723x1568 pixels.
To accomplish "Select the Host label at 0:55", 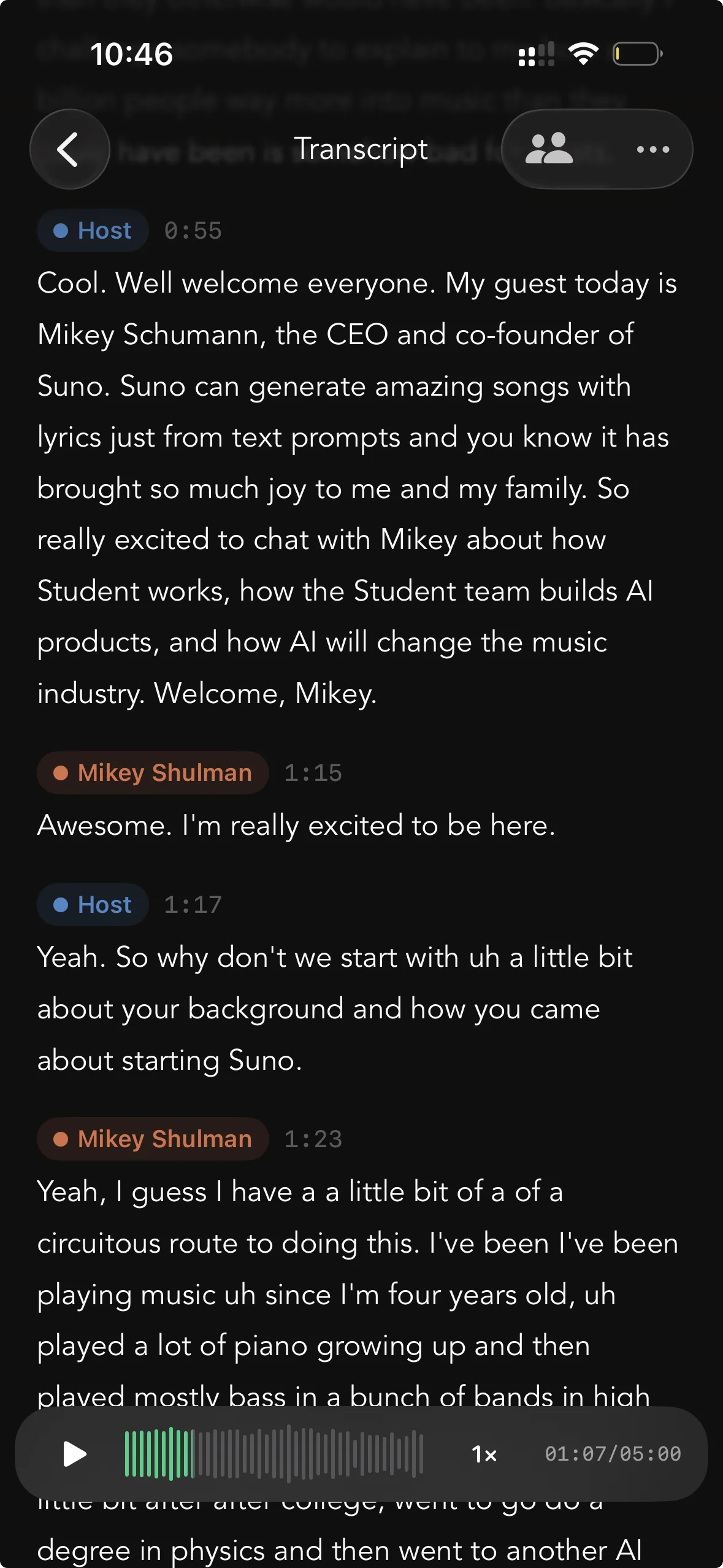I will point(93,231).
